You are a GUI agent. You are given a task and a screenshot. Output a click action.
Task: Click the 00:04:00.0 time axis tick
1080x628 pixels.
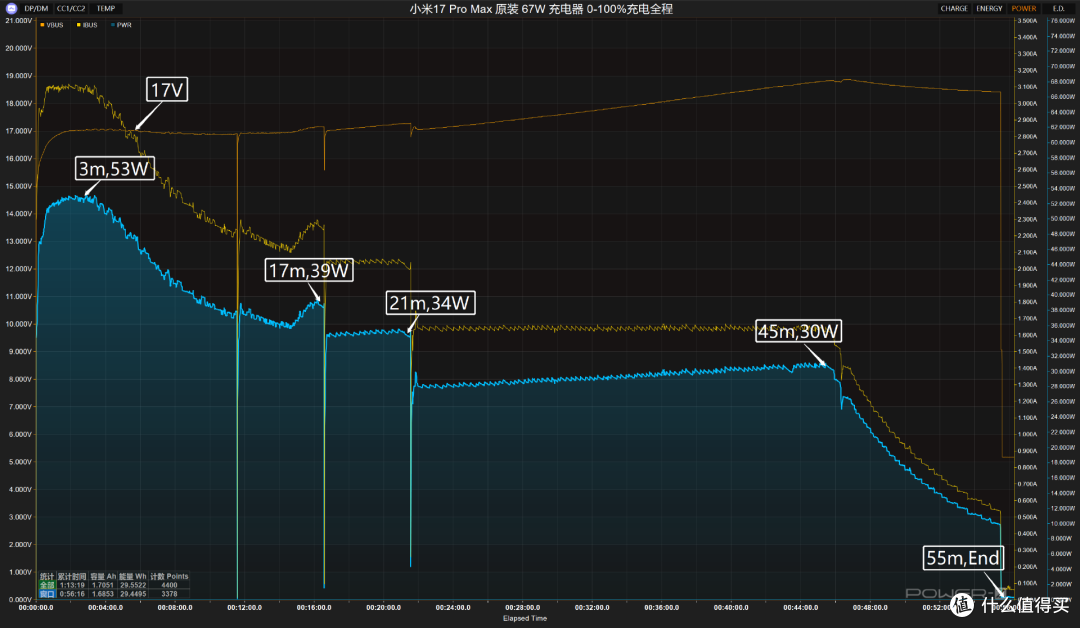point(105,607)
